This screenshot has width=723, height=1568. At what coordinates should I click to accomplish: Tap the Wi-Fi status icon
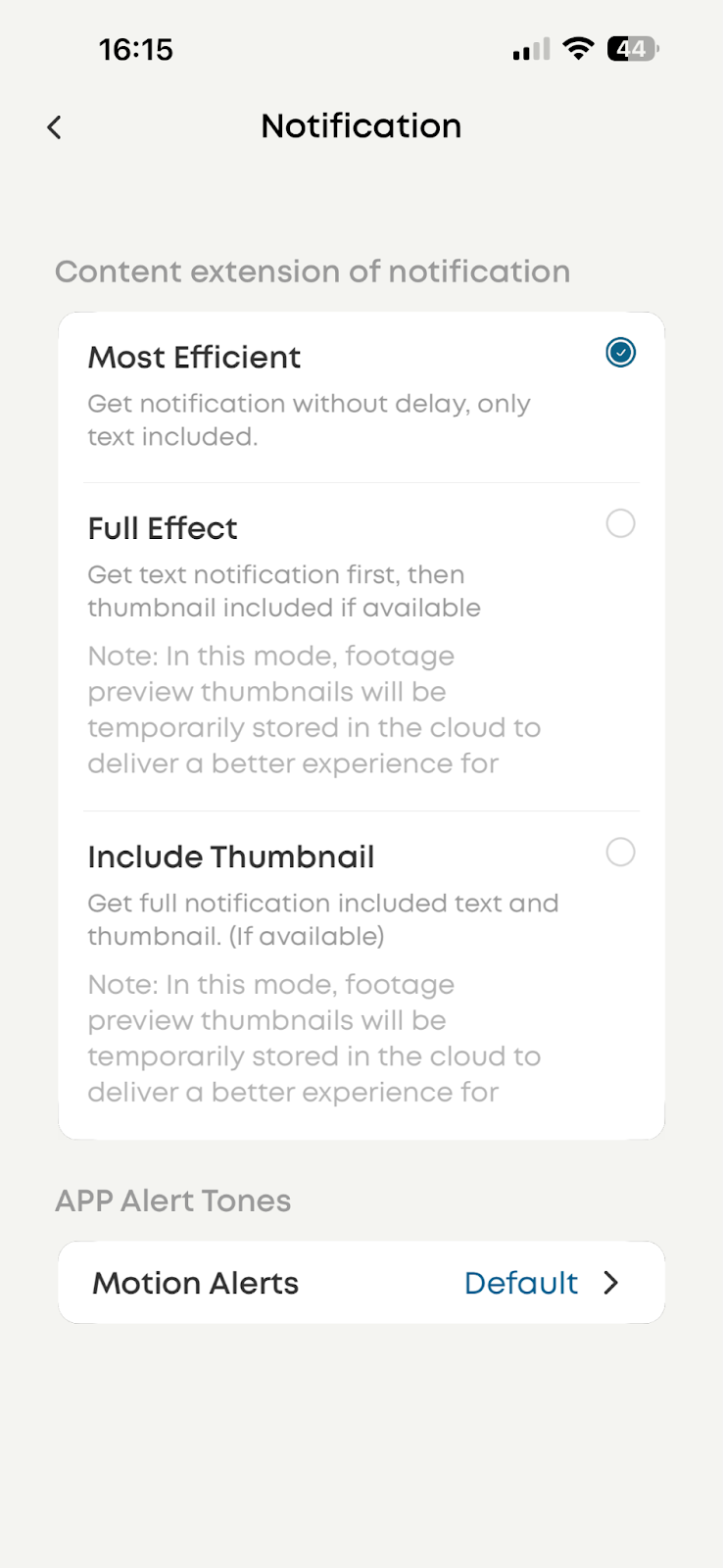pyautogui.click(x=579, y=48)
